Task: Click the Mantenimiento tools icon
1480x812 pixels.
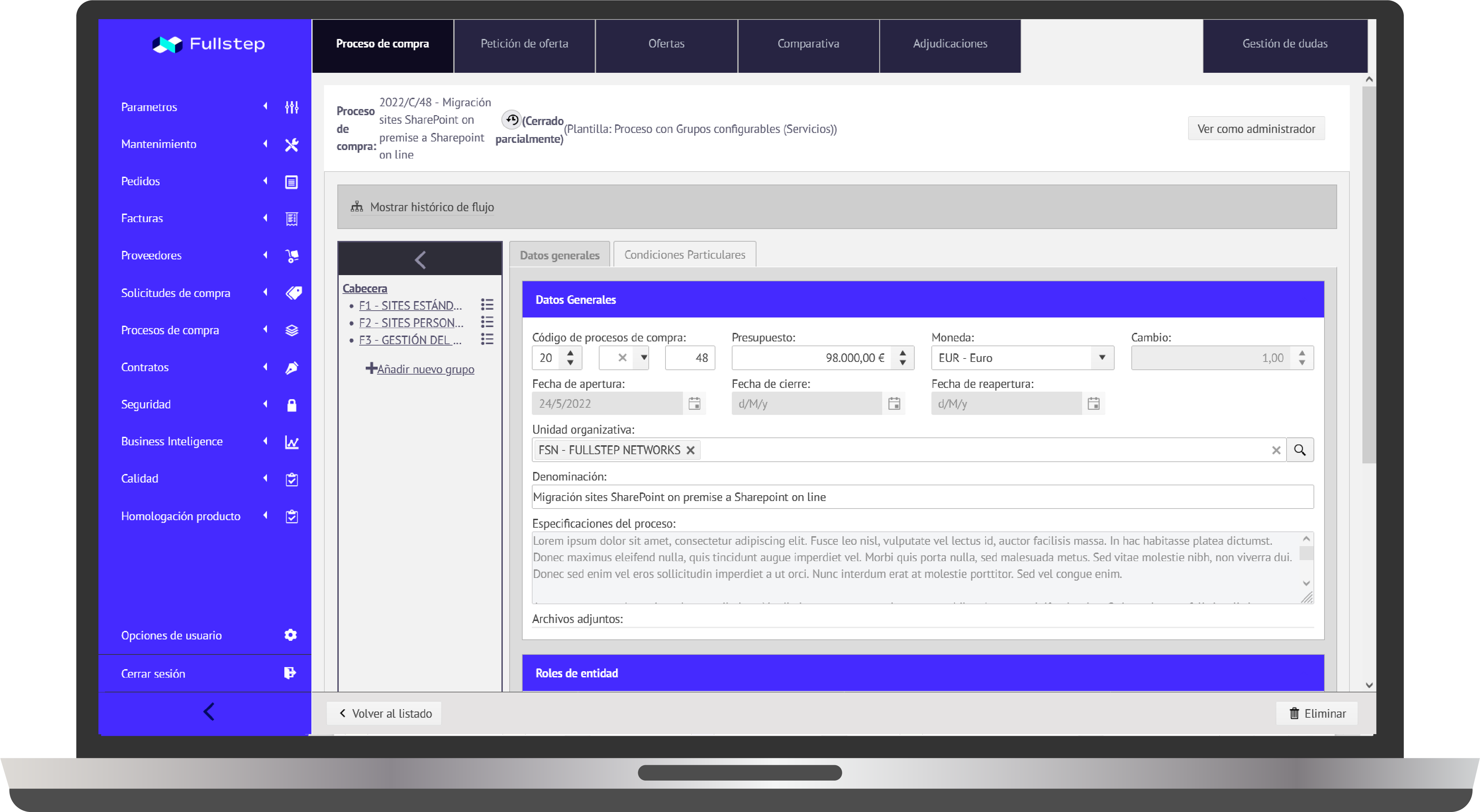Action: click(x=291, y=144)
